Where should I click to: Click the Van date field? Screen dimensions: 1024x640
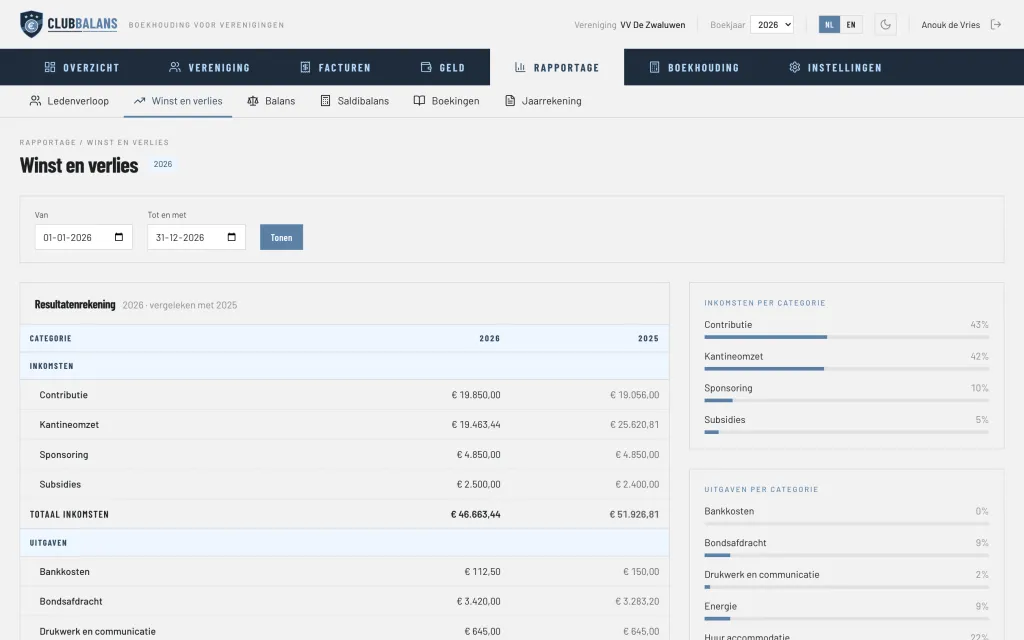(x=84, y=237)
